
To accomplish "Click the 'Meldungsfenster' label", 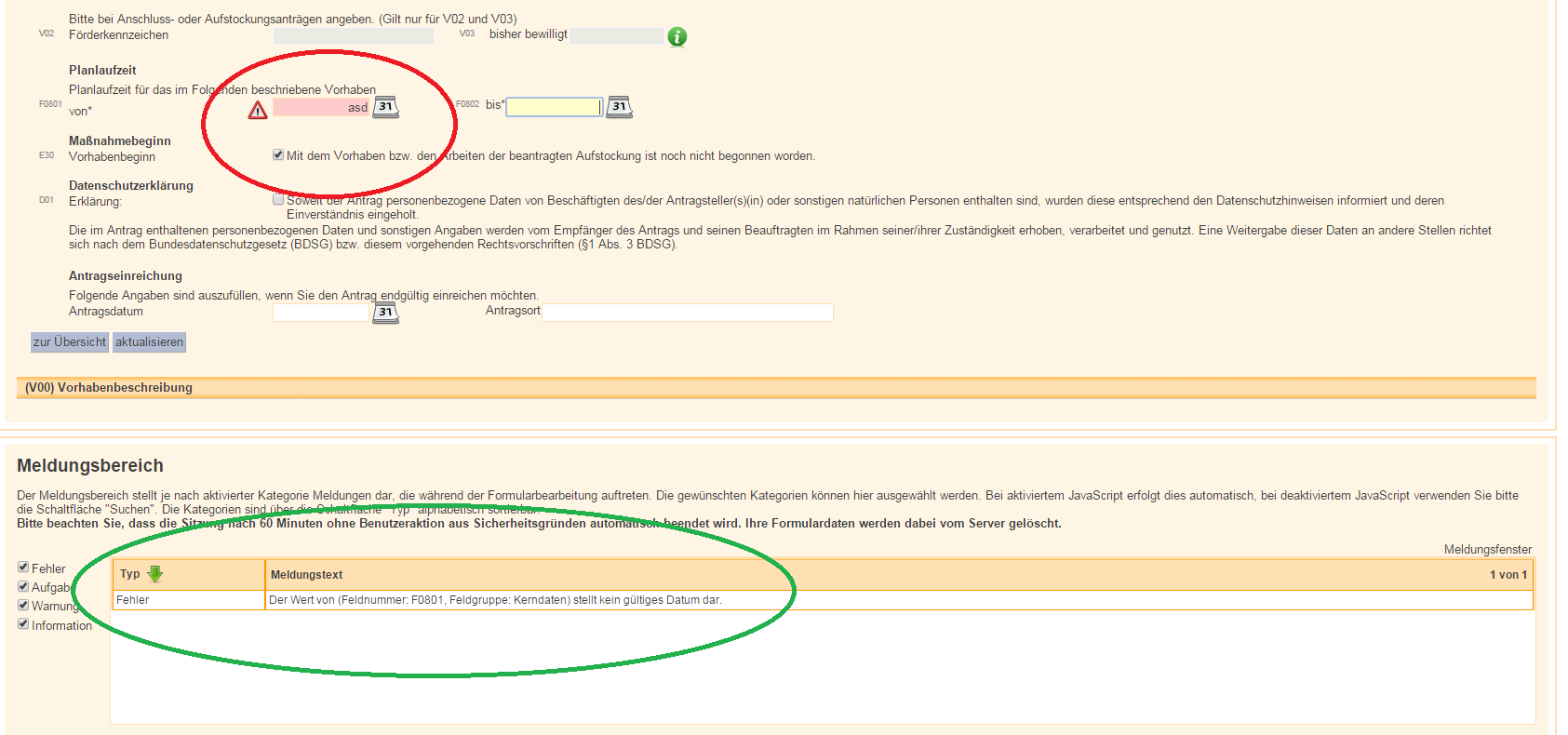I will 1488,550.
